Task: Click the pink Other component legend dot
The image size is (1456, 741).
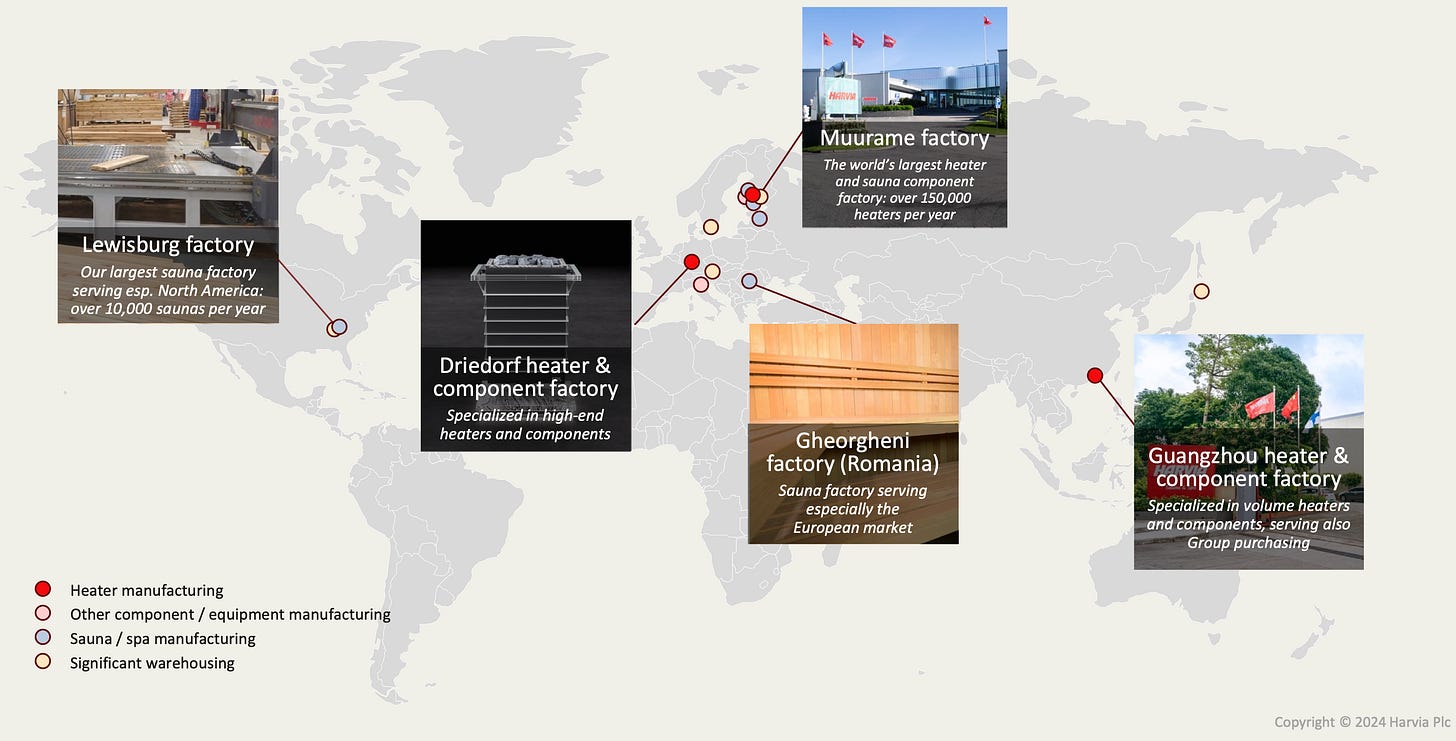Action: pyautogui.click(x=42, y=613)
